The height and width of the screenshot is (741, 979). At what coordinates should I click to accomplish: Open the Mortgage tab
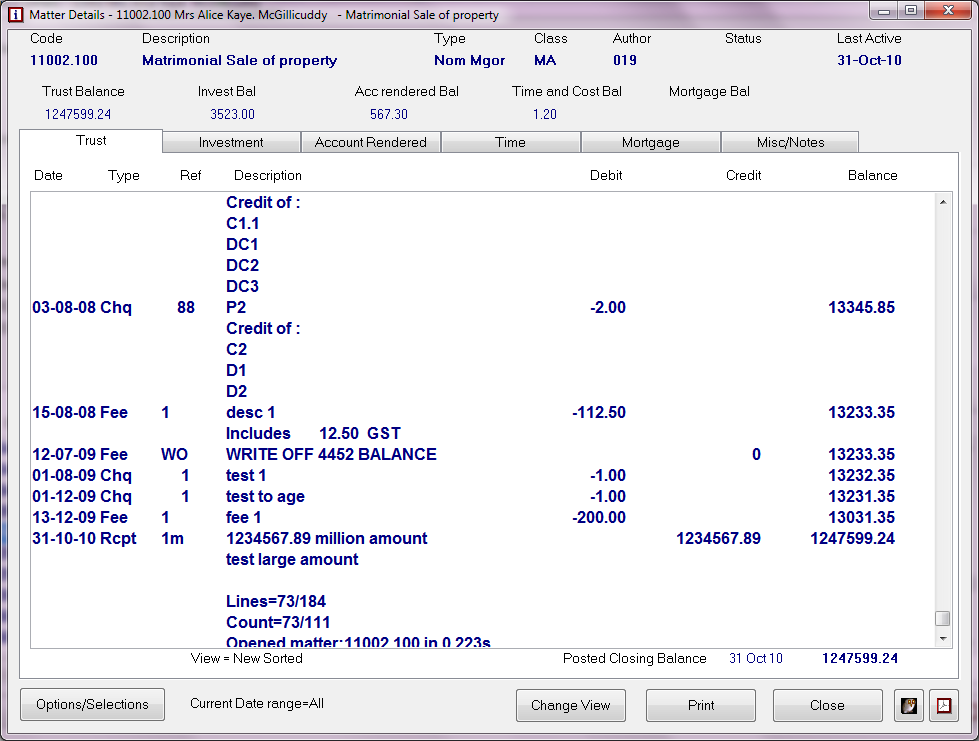[x=650, y=142]
